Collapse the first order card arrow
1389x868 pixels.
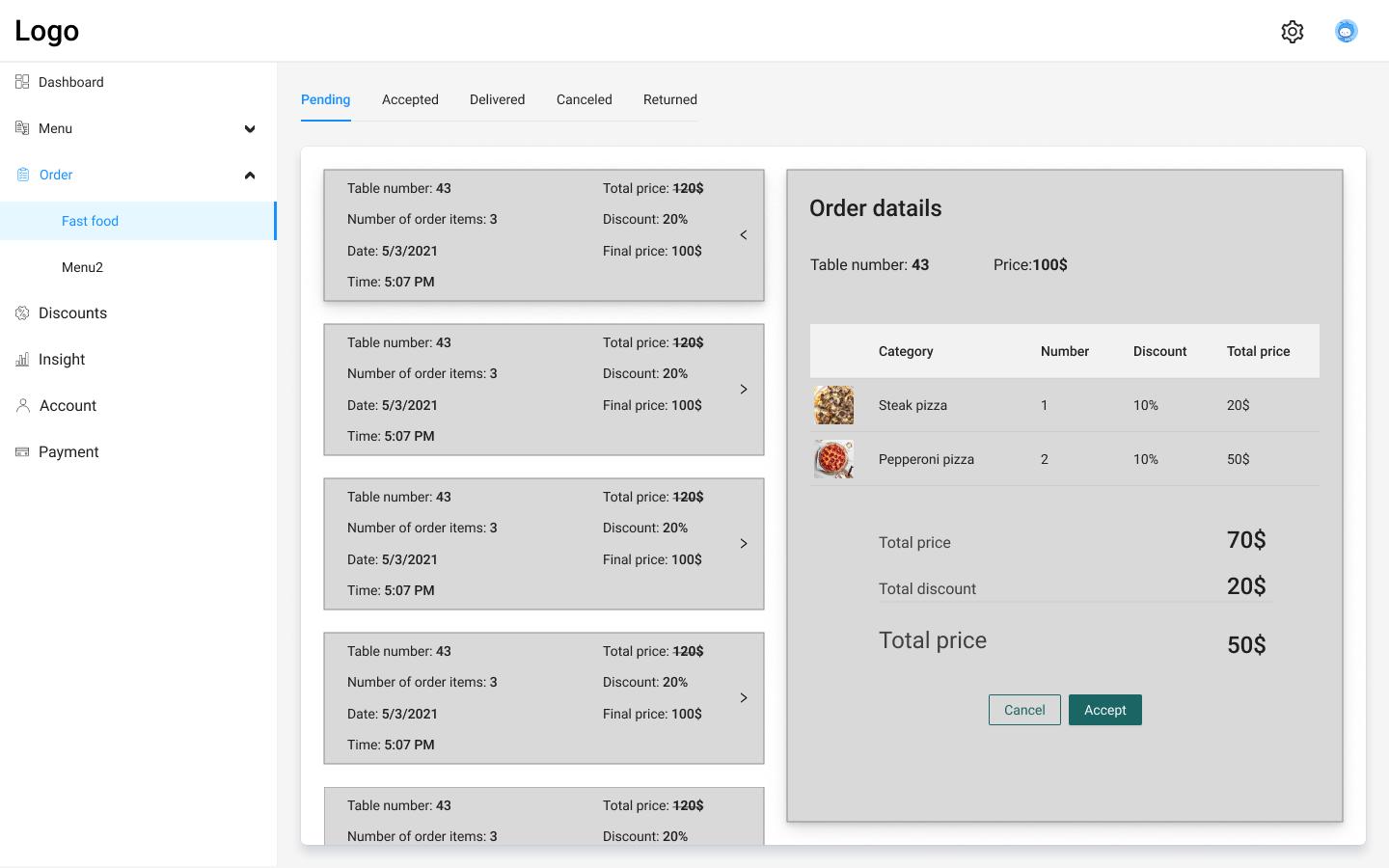pyautogui.click(x=744, y=235)
